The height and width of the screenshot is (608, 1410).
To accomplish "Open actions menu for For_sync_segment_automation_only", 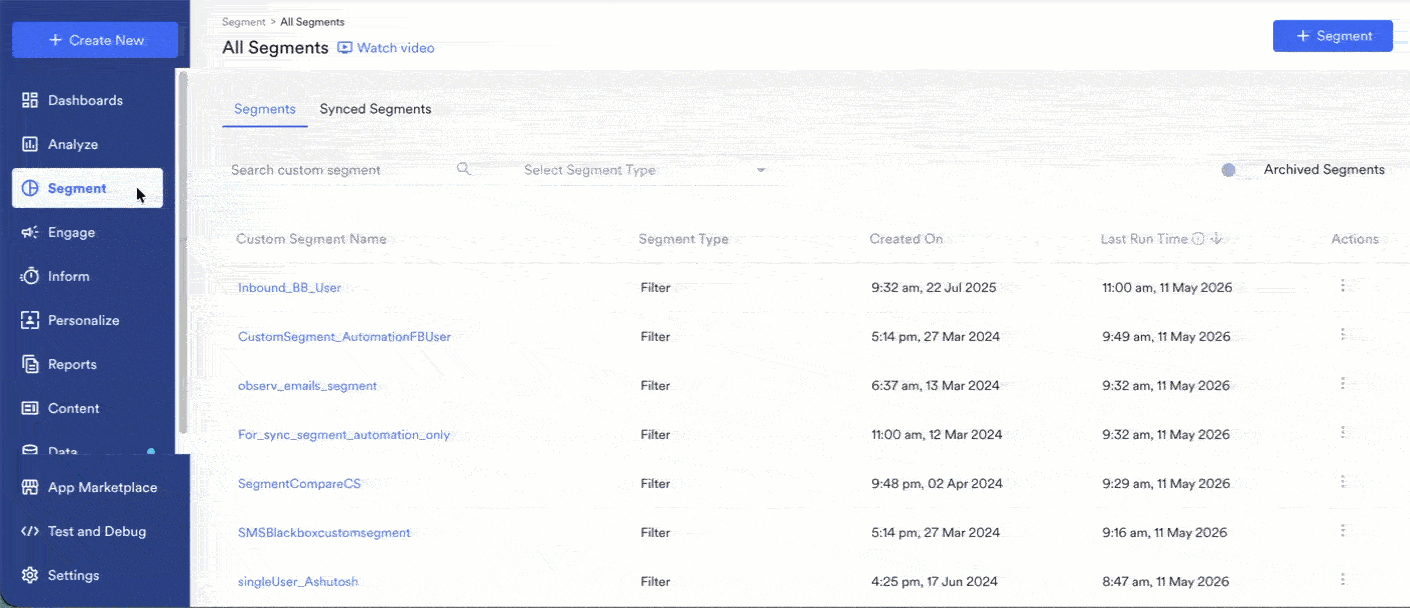I will coord(1342,433).
